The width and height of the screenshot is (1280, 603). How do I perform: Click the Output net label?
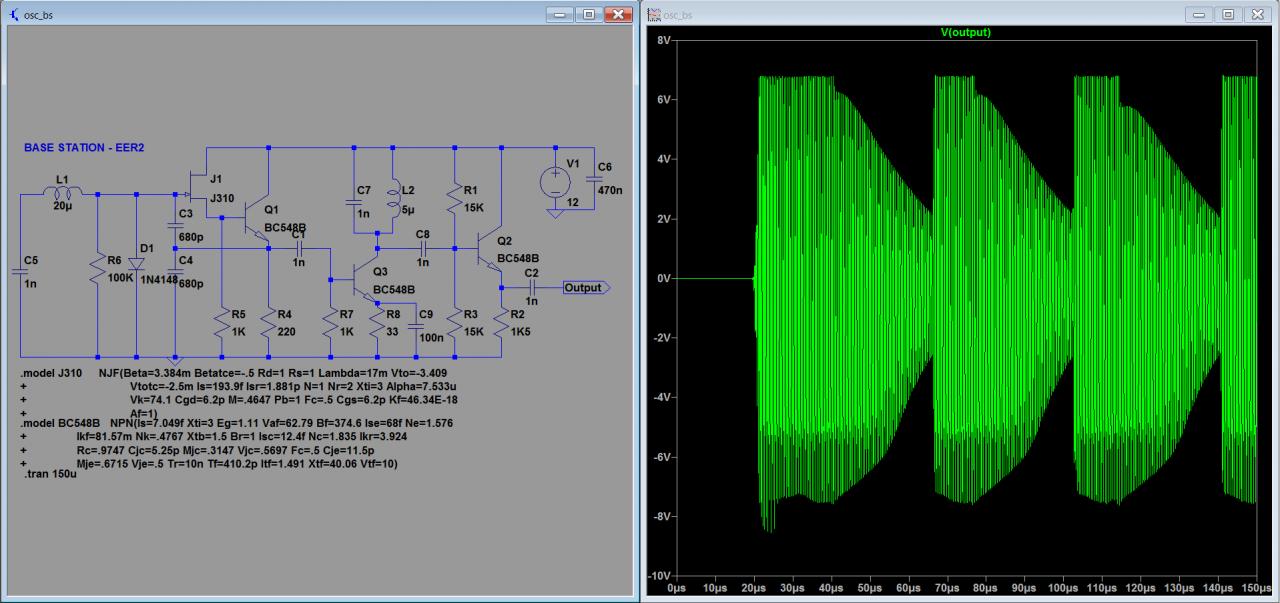[584, 288]
